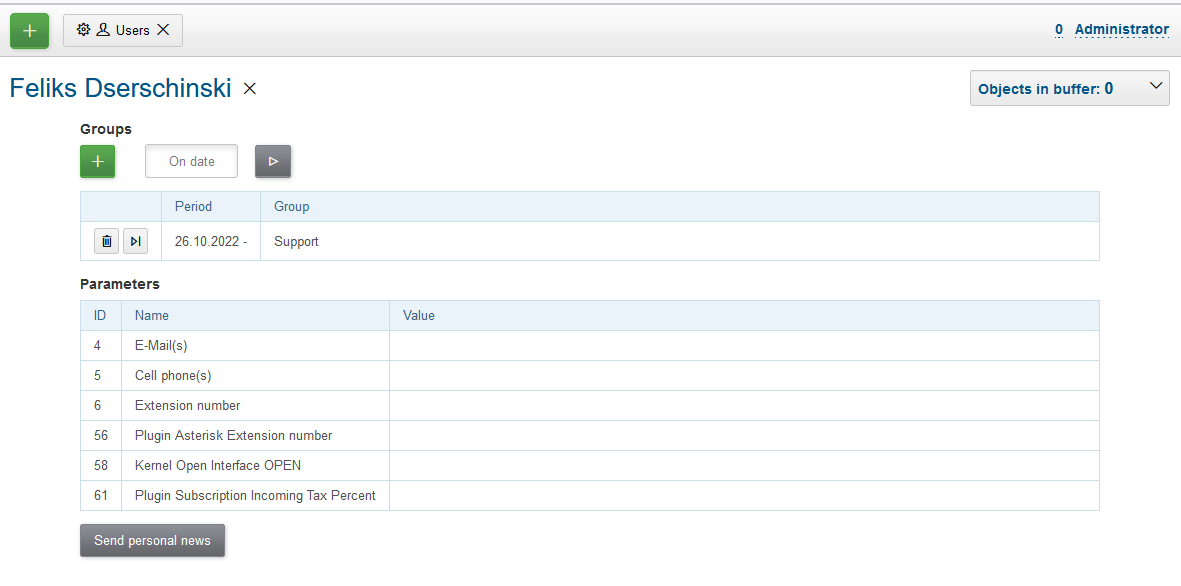Close the Feliks Dserschinski user page
The height and width of the screenshot is (586, 1181).
[x=250, y=89]
